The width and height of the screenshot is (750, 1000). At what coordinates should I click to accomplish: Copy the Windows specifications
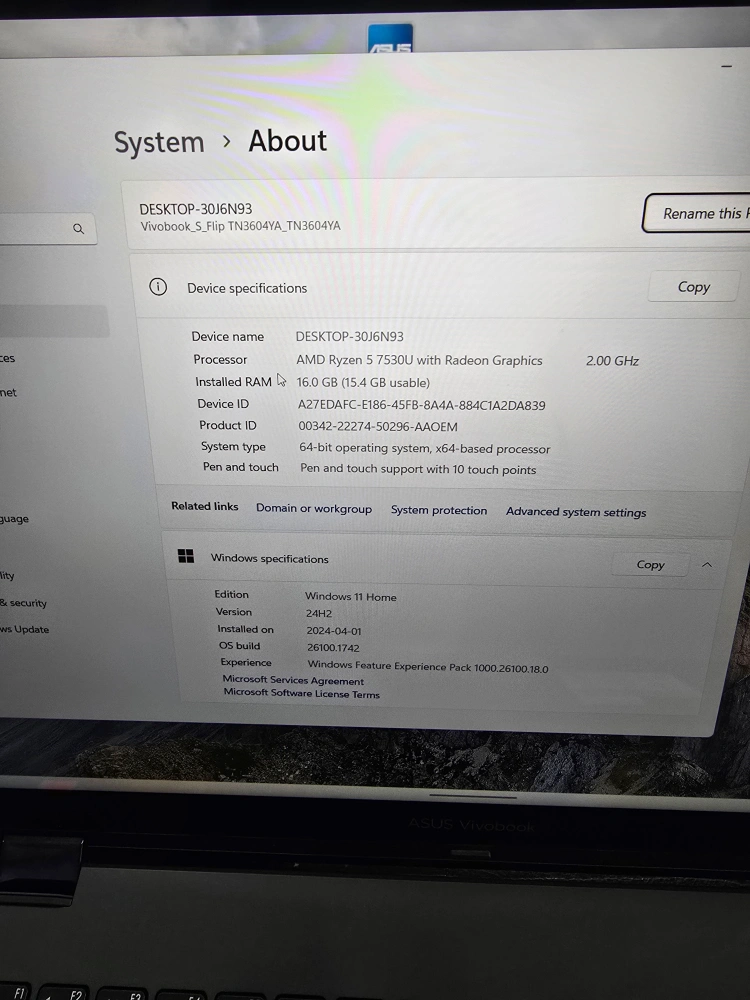(650, 564)
